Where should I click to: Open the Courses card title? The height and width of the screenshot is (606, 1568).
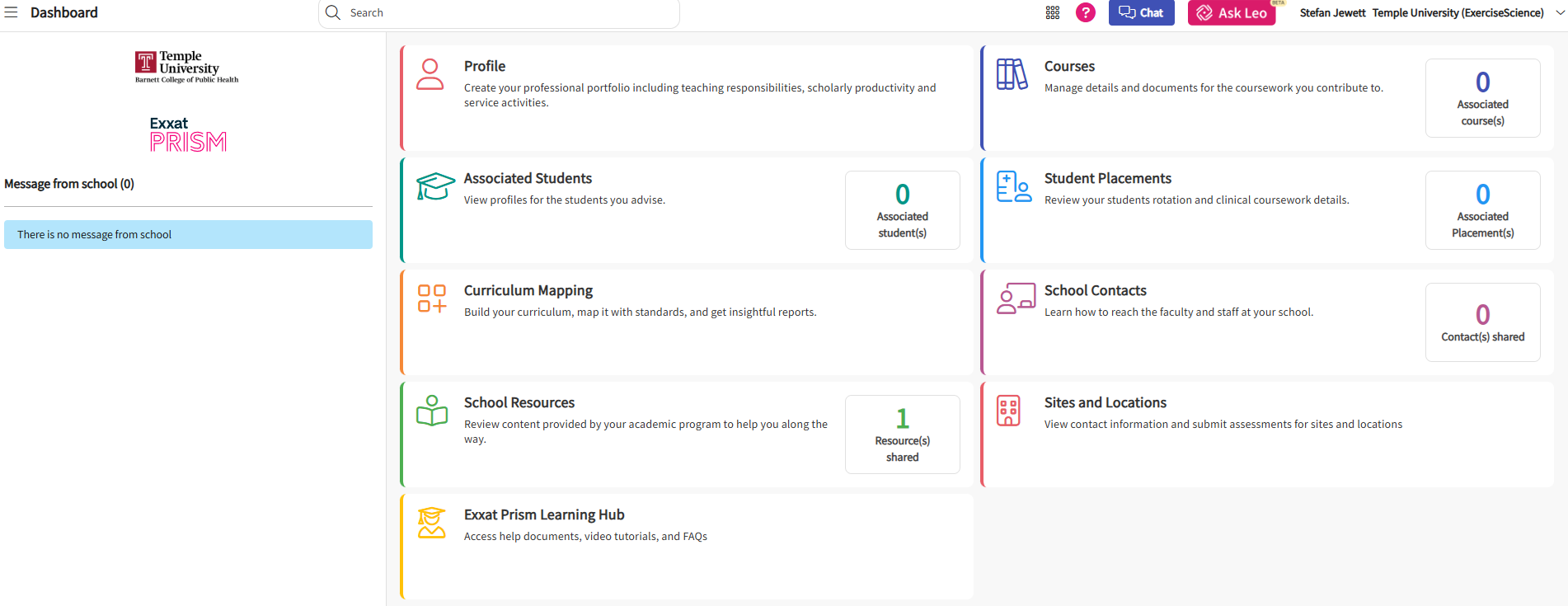[1069, 66]
